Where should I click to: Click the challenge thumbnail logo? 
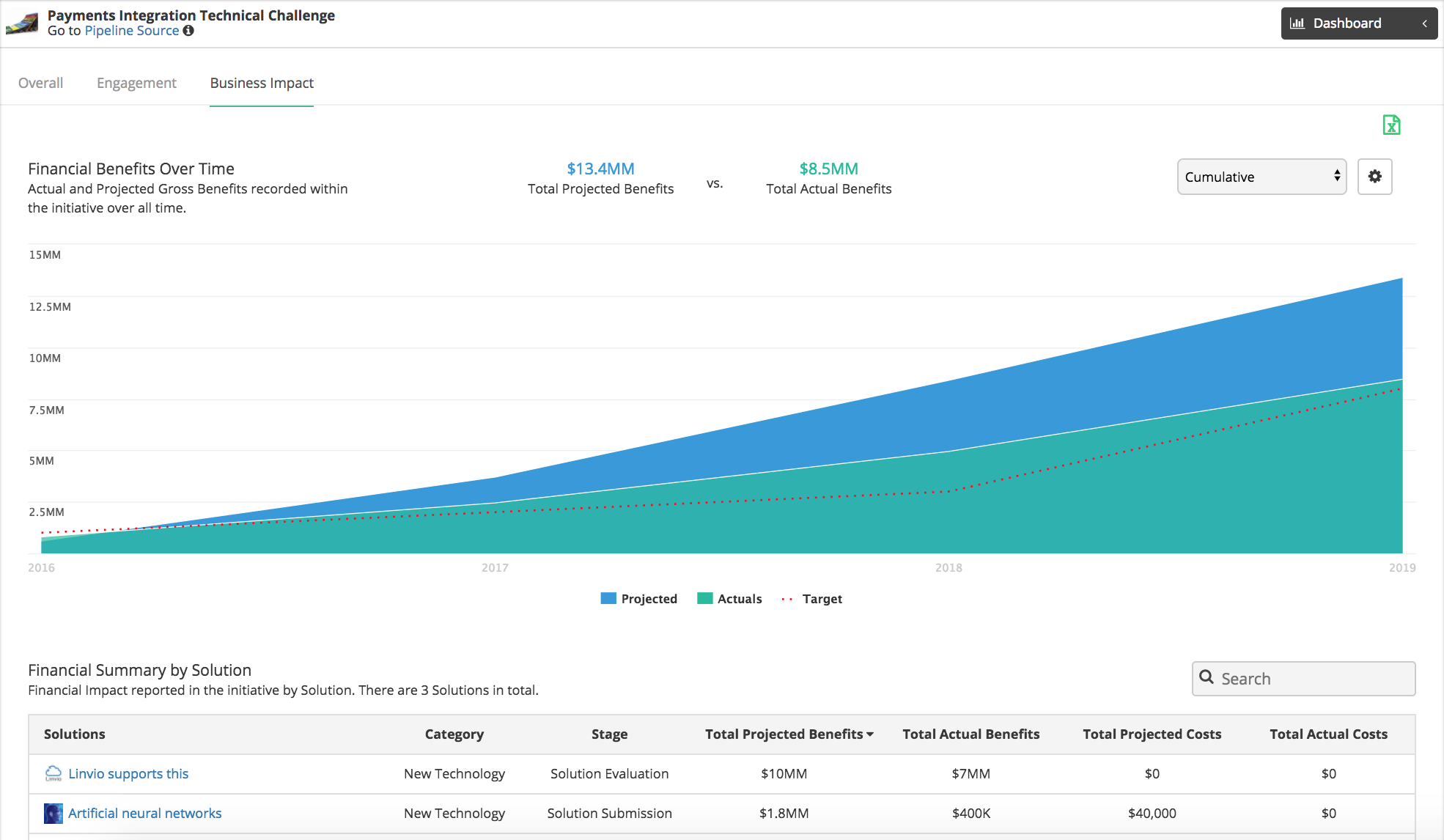tap(22, 23)
